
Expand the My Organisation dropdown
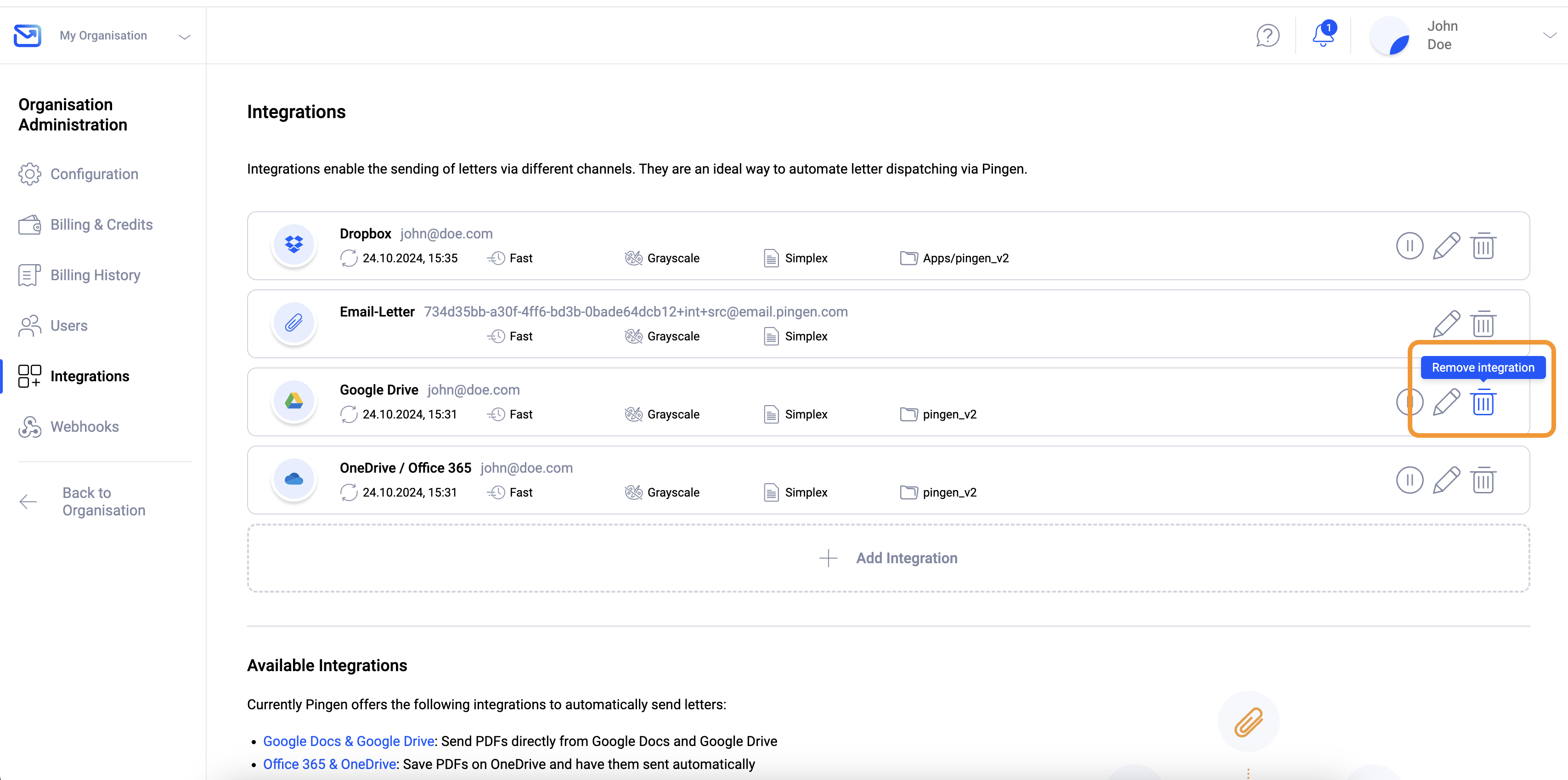pyautogui.click(x=185, y=37)
